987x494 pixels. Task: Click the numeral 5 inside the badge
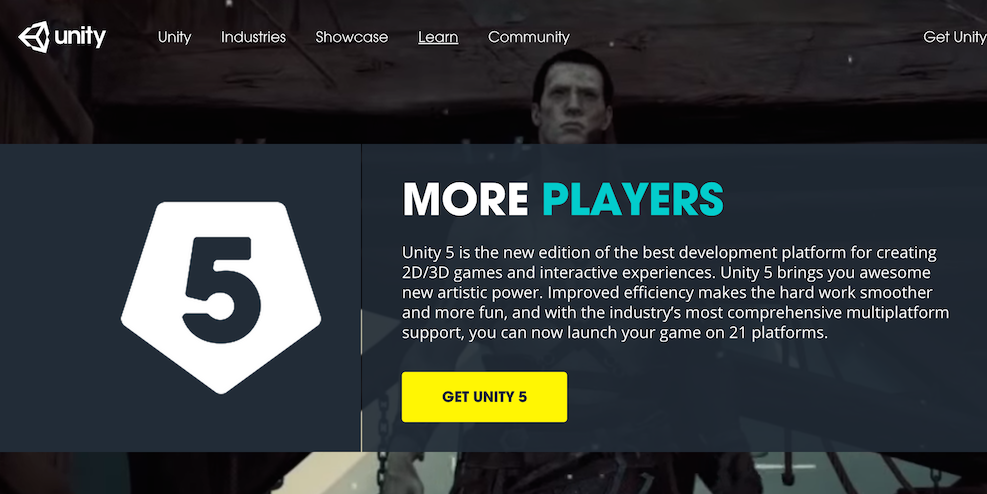pyautogui.click(x=221, y=290)
